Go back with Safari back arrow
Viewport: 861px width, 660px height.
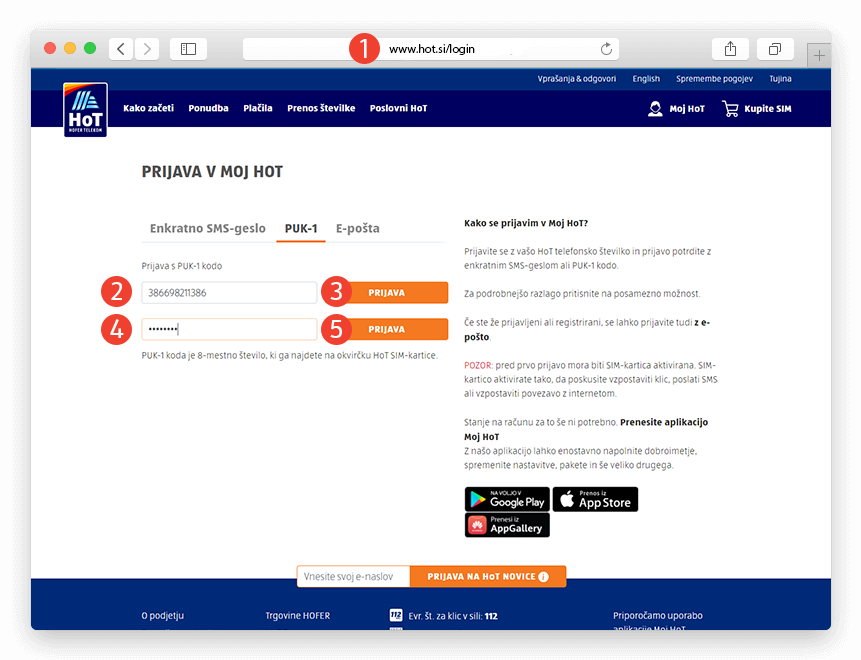[x=121, y=49]
